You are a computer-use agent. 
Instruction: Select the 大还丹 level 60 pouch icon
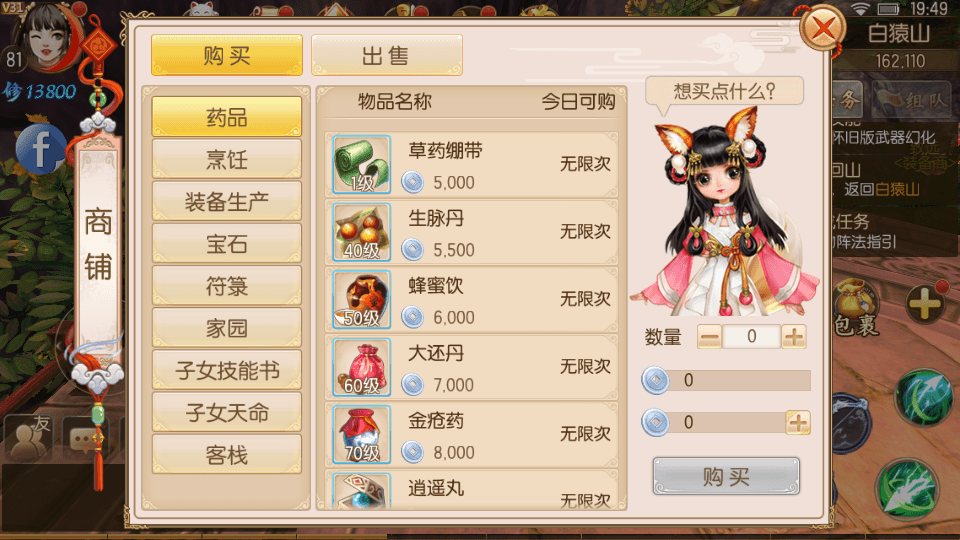[x=362, y=367]
